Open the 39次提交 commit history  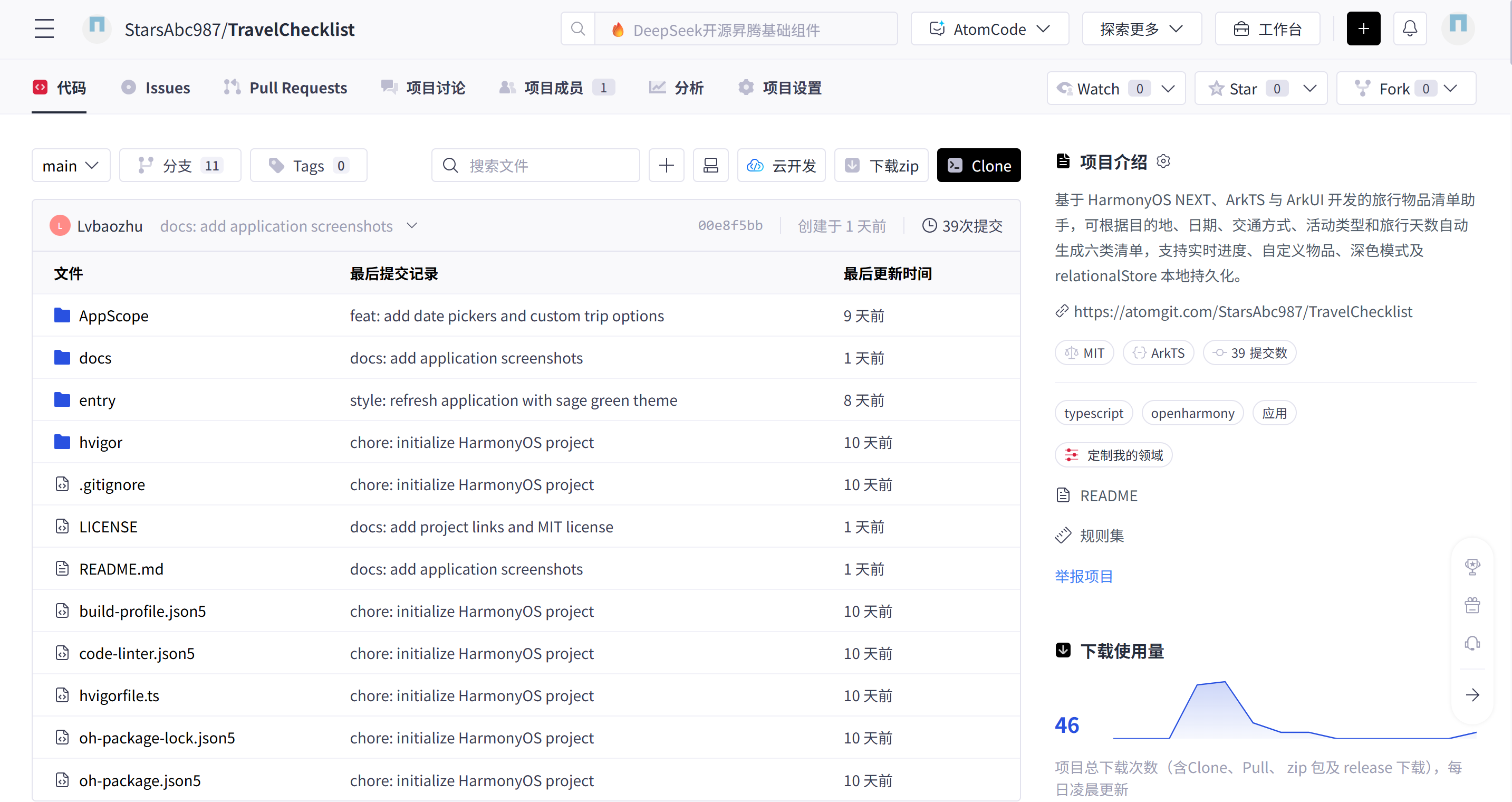tap(962, 226)
